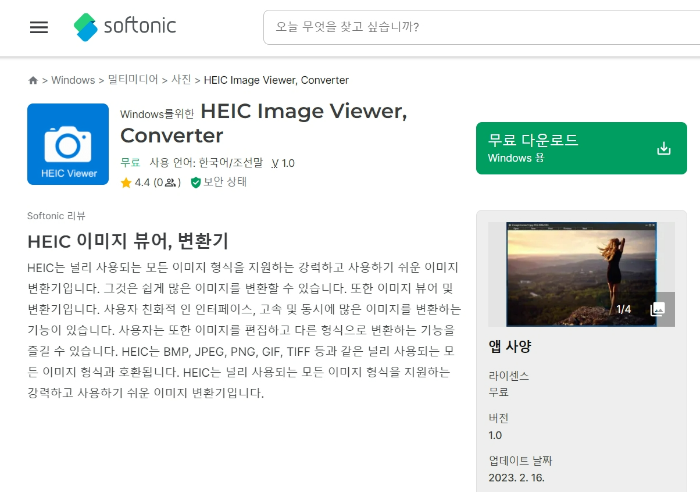Open the 사진 breadcrumb link

click(x=181, y=79)
